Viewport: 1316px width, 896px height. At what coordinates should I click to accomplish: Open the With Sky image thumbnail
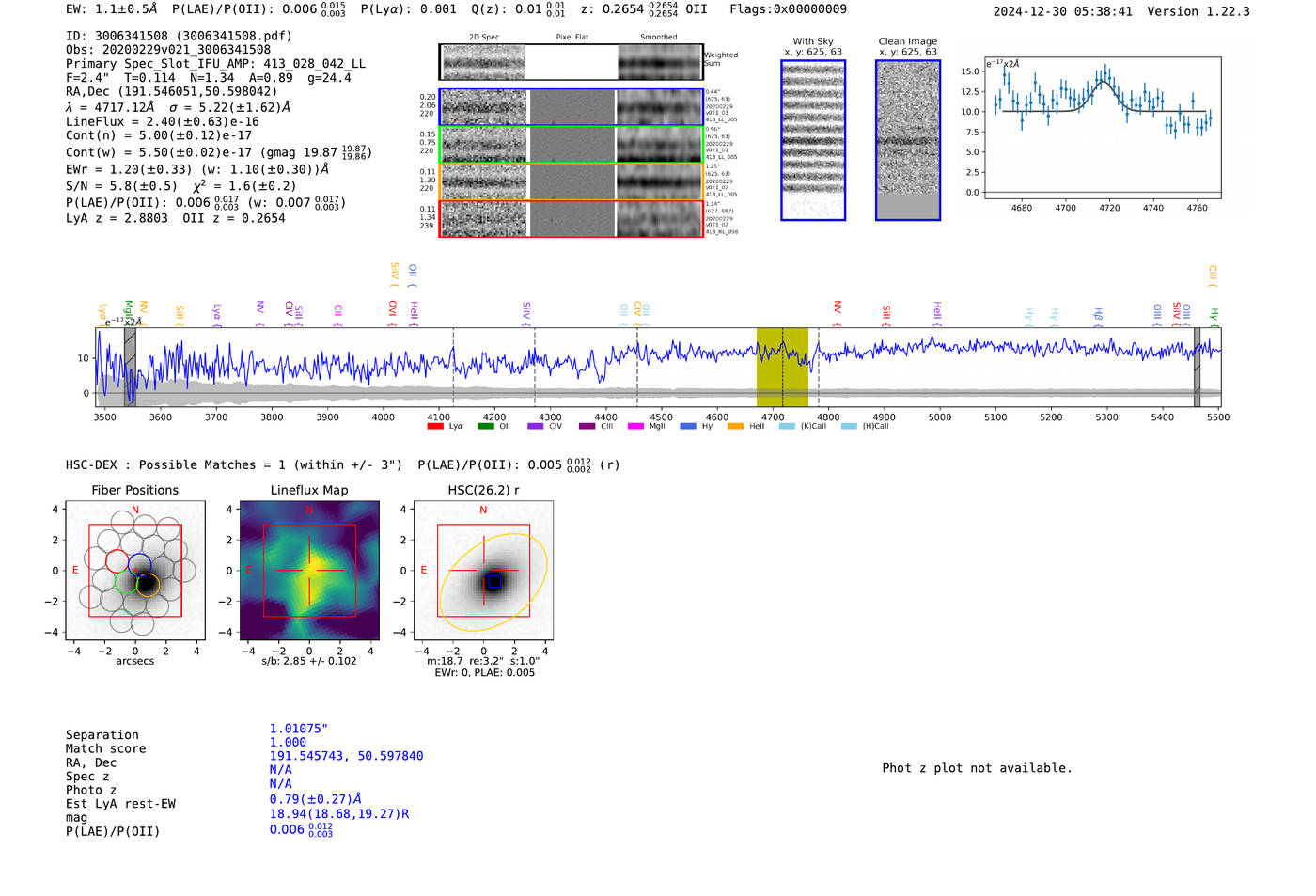pos(813,140)
